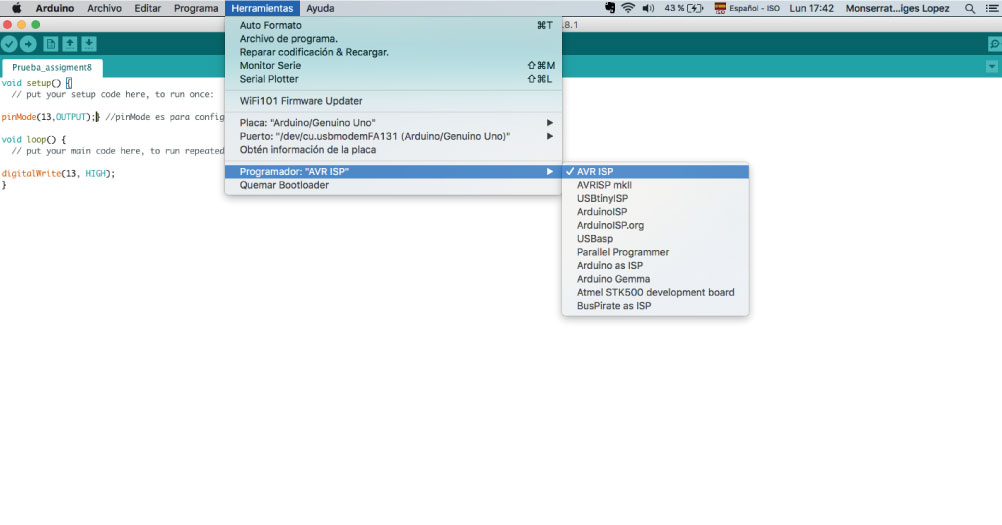Select AVRISP mkII programmer
The height and width of the screenshot is (525, 1002).
tap(655, 185)
